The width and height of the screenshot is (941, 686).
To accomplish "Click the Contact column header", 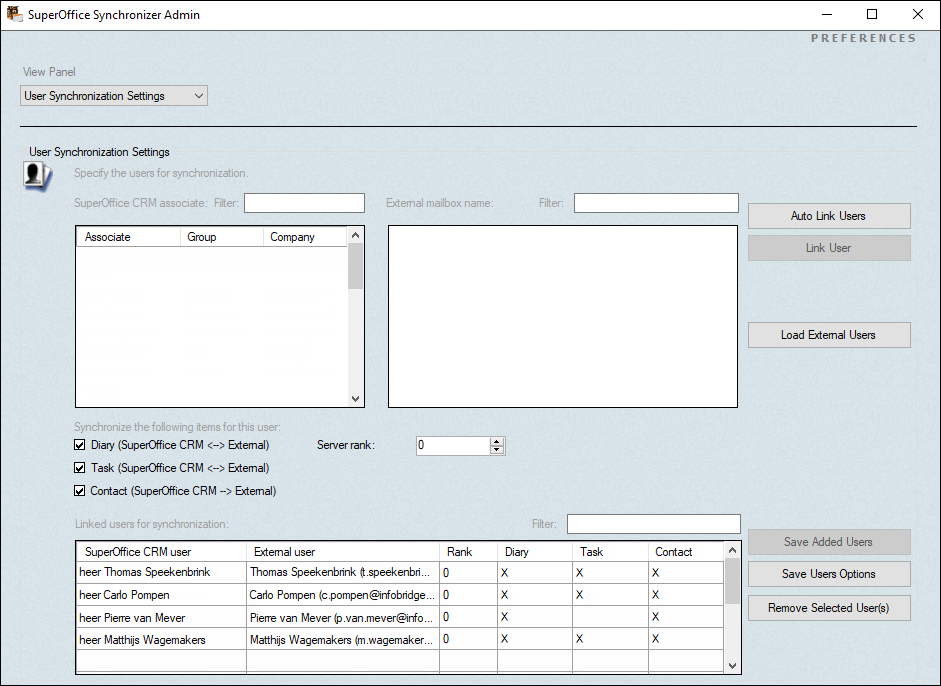I will [686, 552].
